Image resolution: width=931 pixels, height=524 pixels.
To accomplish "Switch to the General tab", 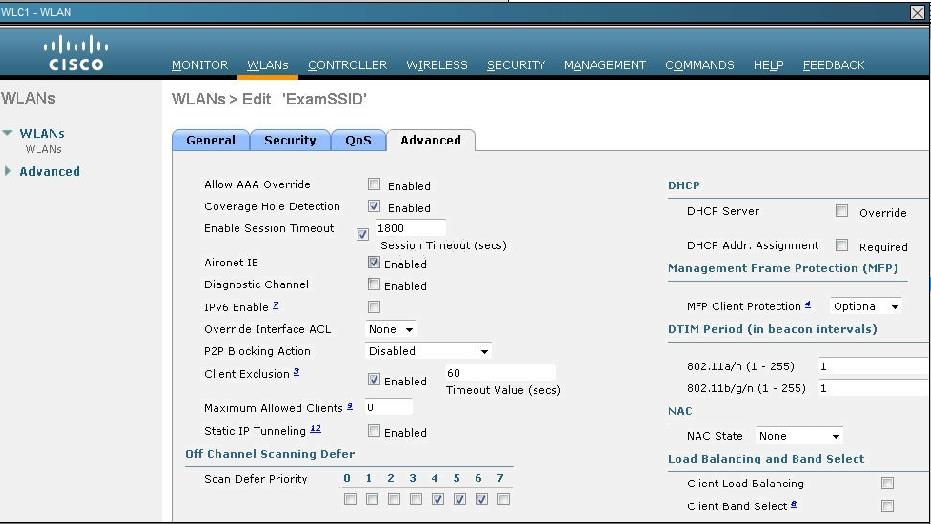I will (211, 140).
